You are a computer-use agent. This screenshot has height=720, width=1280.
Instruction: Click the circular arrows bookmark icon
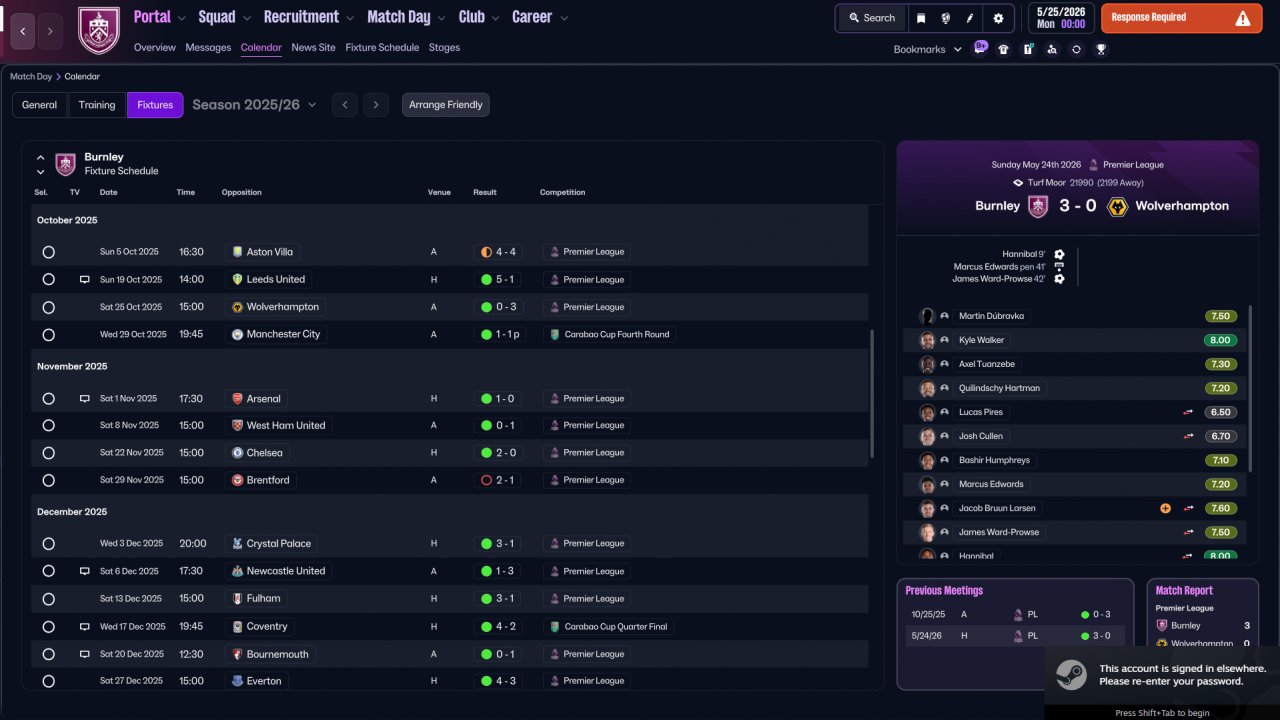pos(1076,49)
